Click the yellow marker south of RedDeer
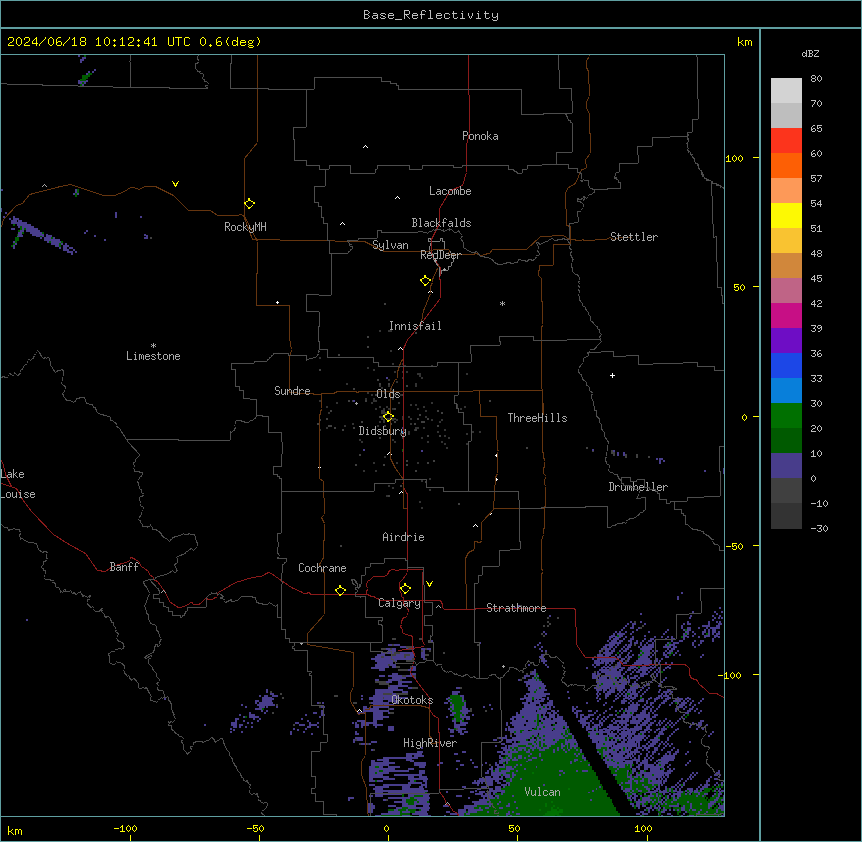Image resolution: width=862 pixels, height=842 pixels. coord(426,281)
